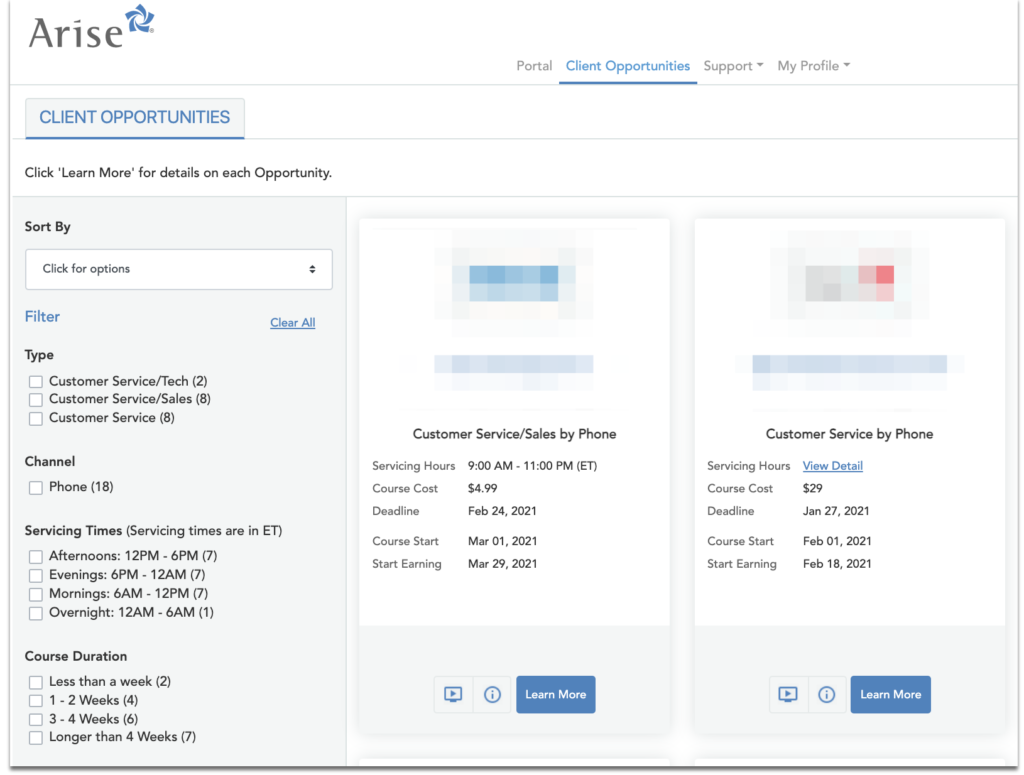Click Learn More on Customer Service/Sales by Phone

(x=556, y=694)
